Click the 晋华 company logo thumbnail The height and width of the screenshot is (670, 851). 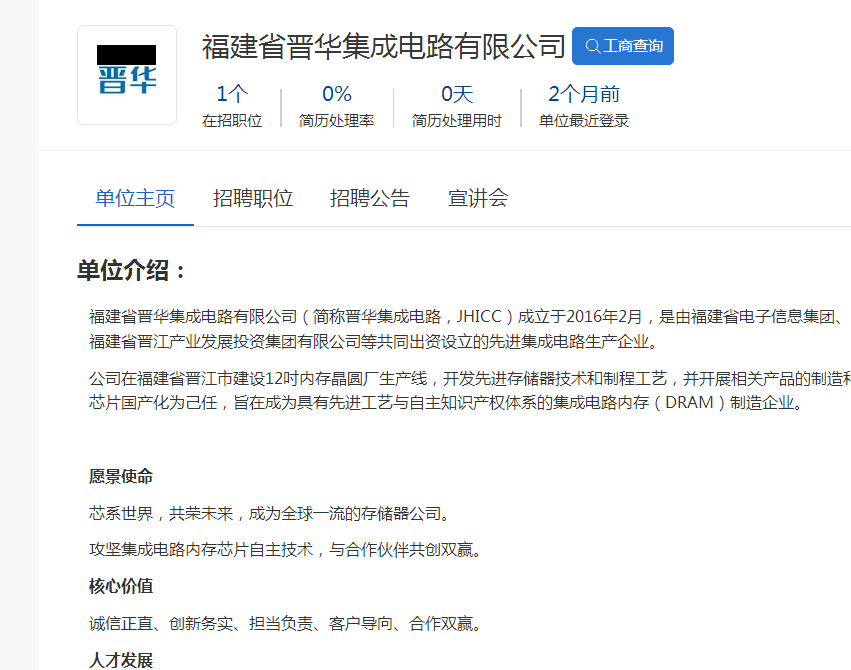pyautogui.click(x=127, y=75)
